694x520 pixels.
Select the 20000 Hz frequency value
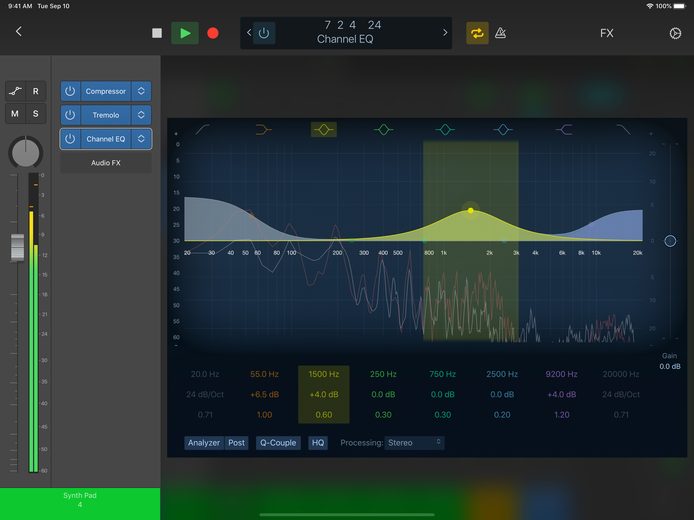point(621,374)
